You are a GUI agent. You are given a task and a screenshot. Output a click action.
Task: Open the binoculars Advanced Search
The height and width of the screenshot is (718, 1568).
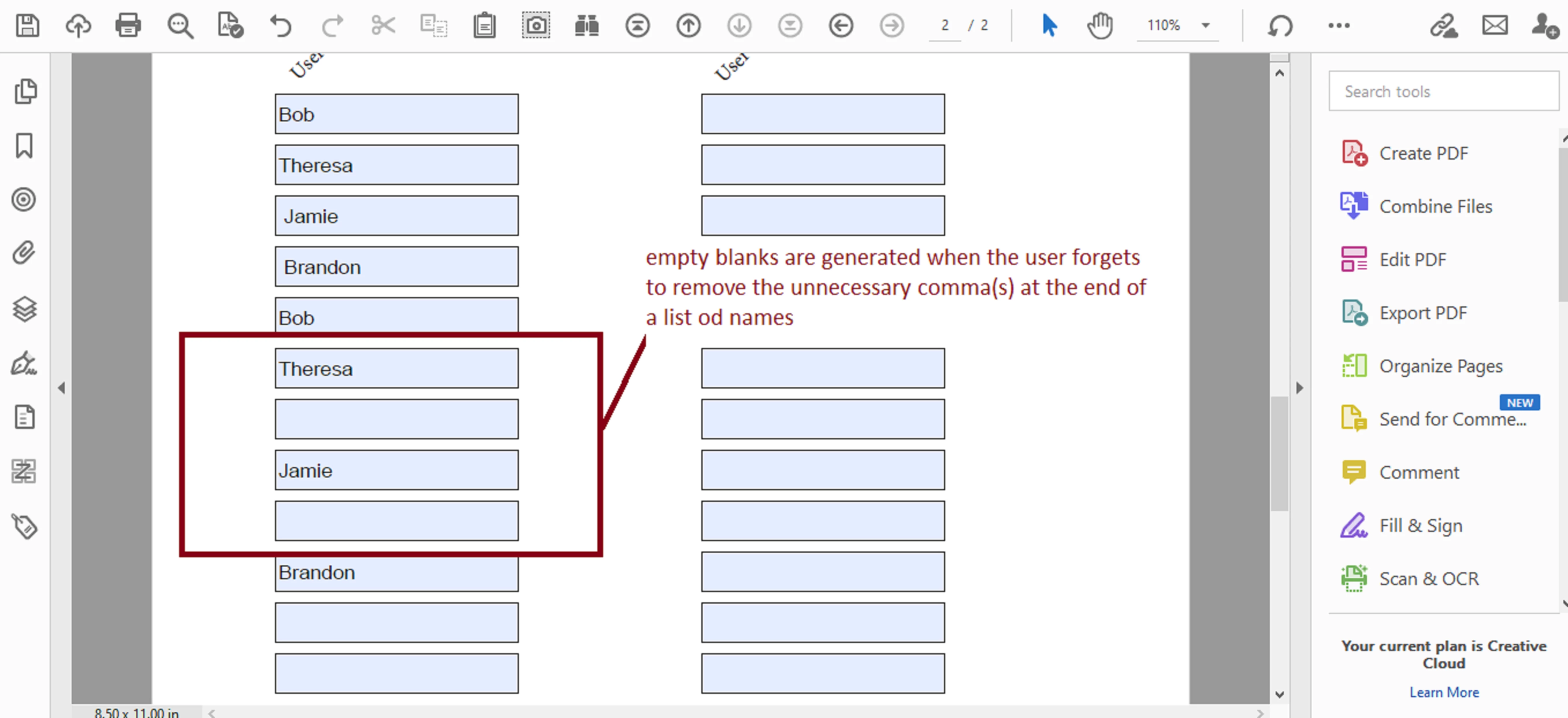587,25
